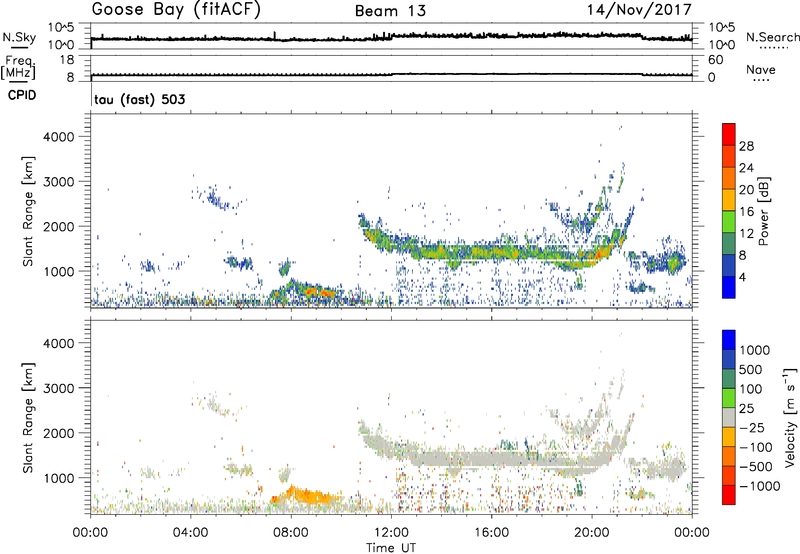The height and width of the screenshot is (554, 800).
Task: Click the frequency axis value "18"
Action: click(x=67, y=60)
